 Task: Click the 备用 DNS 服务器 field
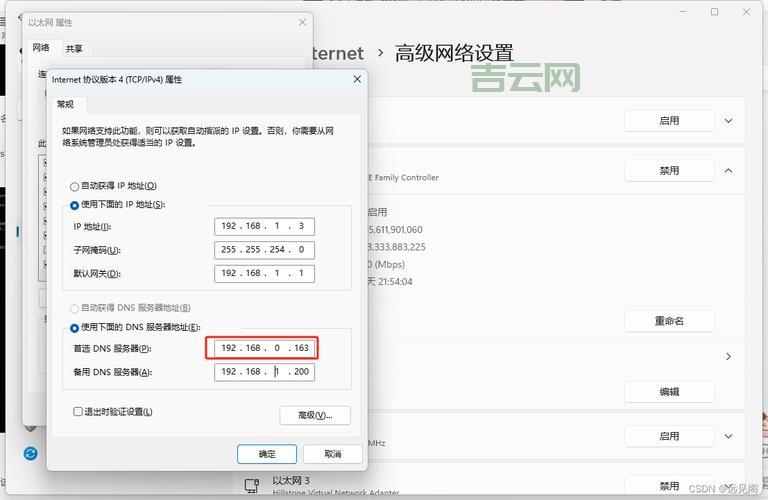coord(264,372)
